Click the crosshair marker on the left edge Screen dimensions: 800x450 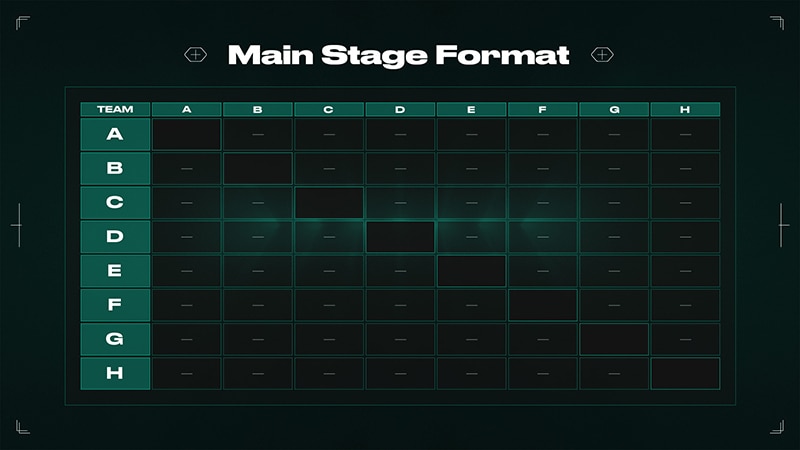(x=16, y=225)
